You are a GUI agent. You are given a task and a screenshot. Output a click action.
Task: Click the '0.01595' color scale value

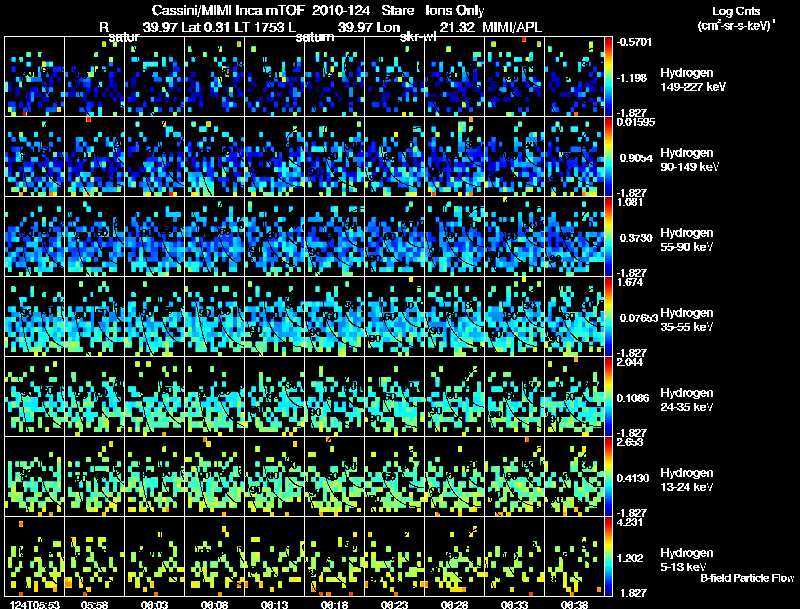[635, 122]
